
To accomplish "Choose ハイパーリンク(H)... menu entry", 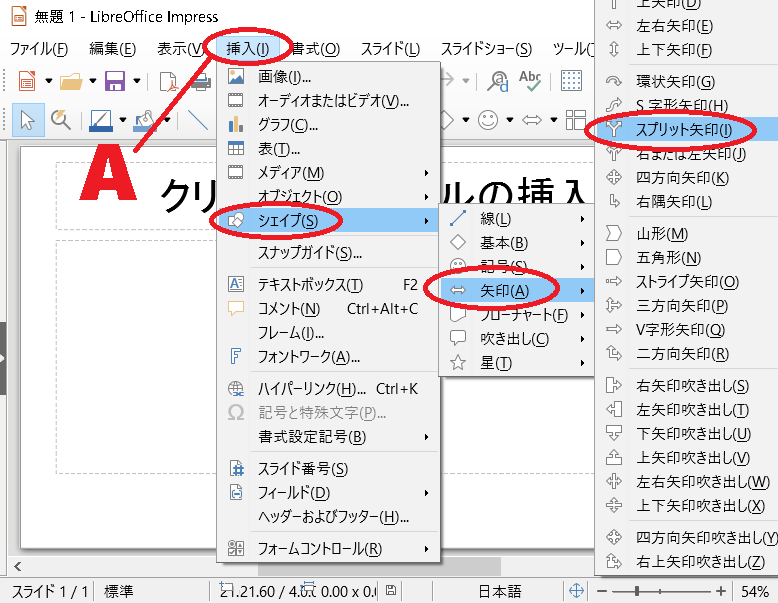I will (328, 389).
